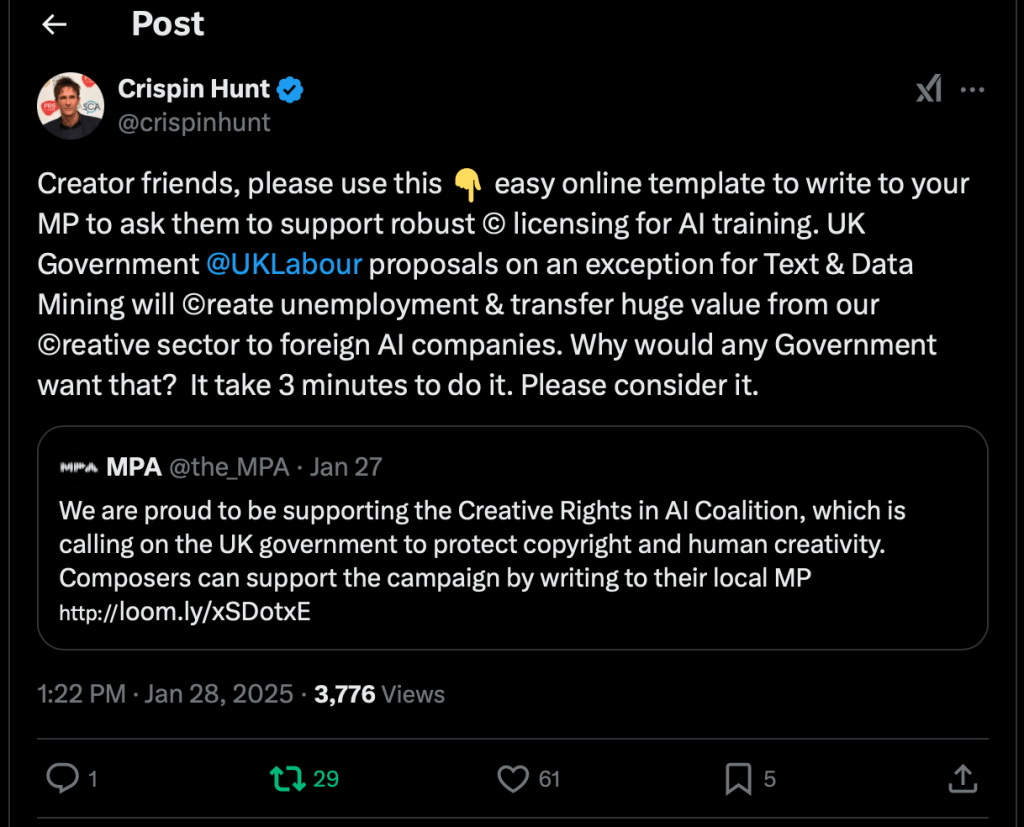Like the post with heart icon
Image resolution: width=1024 pixels, height=827 pixels.
point(513,778)
